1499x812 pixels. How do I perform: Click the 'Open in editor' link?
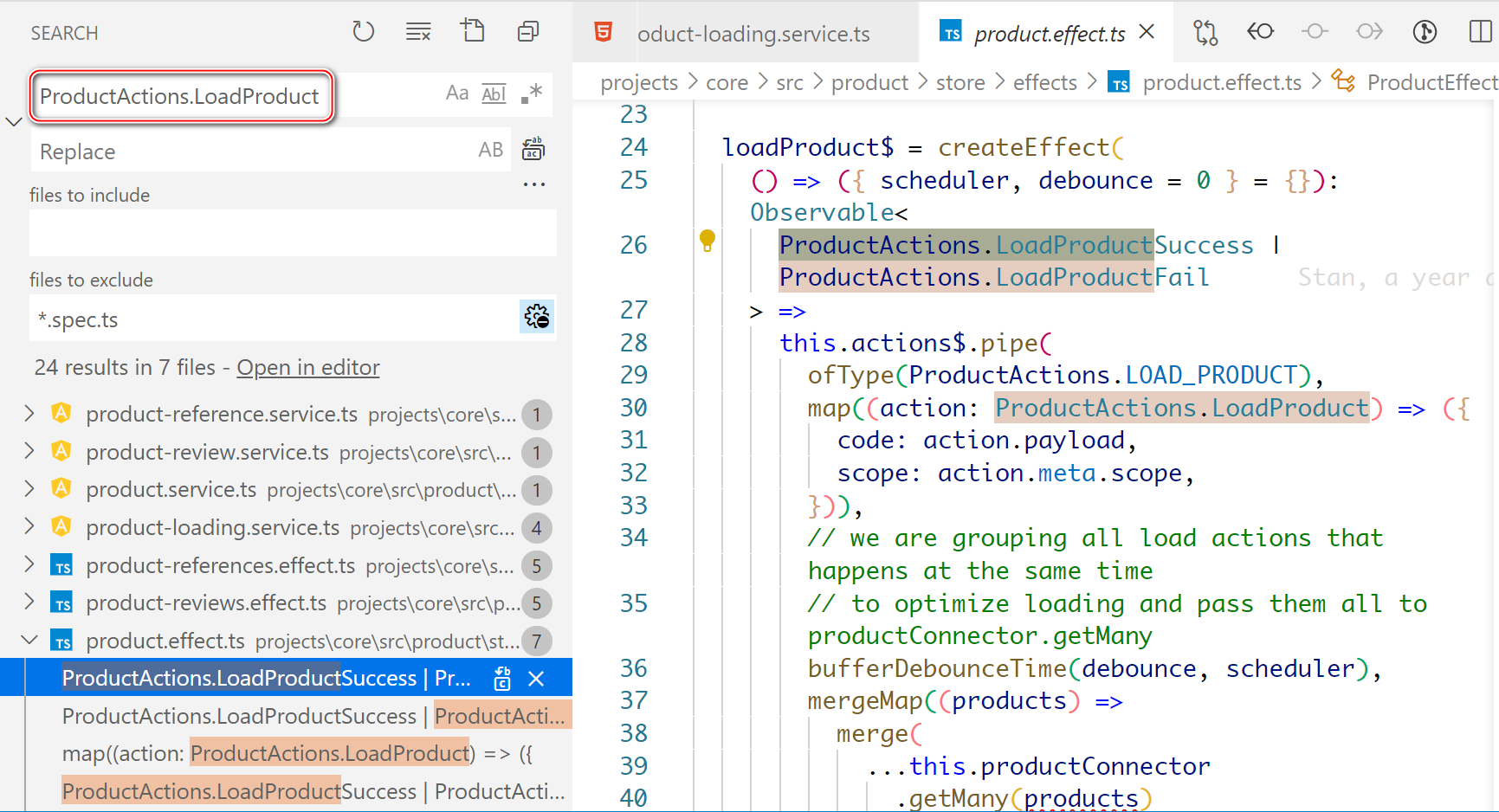tap(308, 368)
